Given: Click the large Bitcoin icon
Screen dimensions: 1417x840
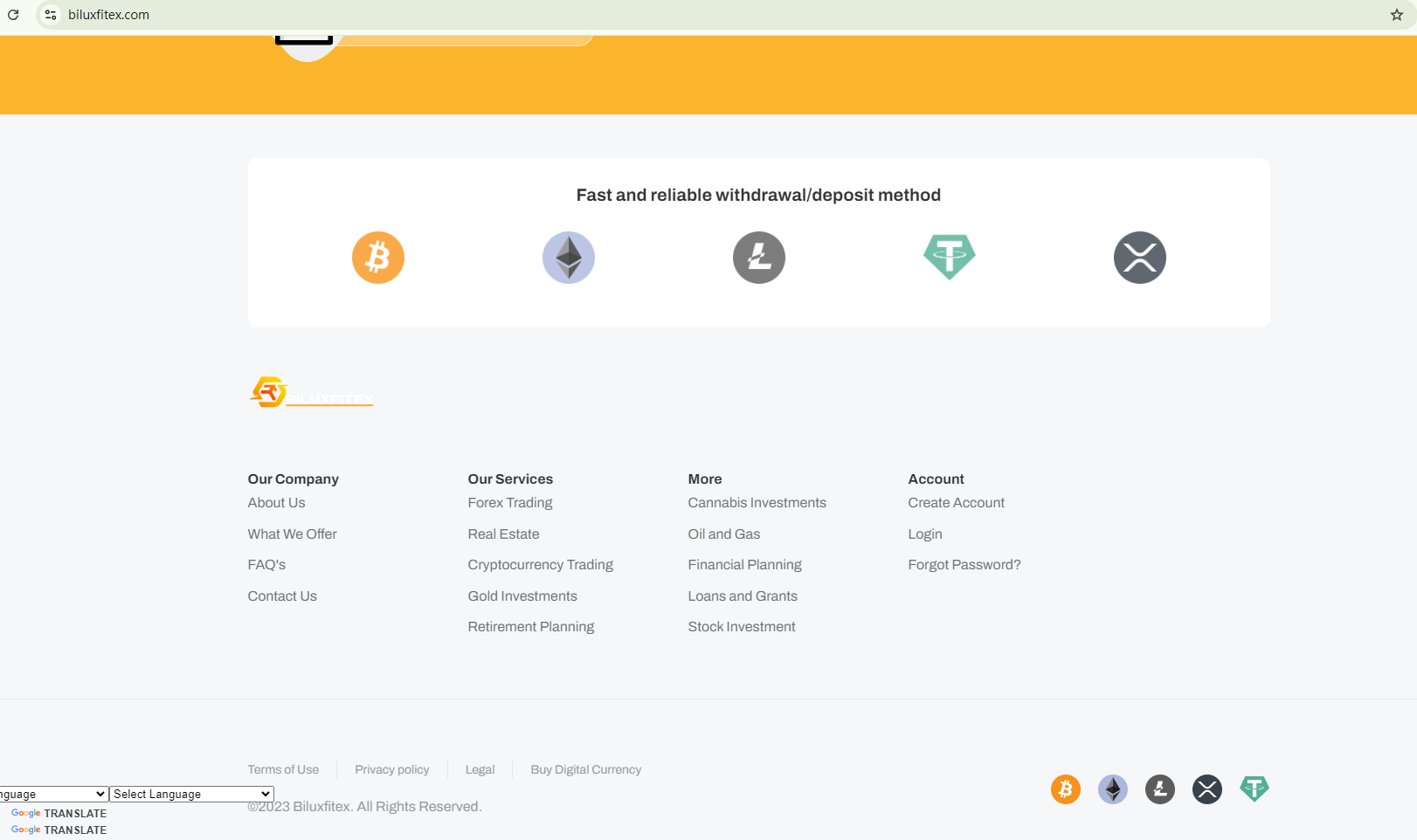Looking at the screenshot, I should 378,258.
